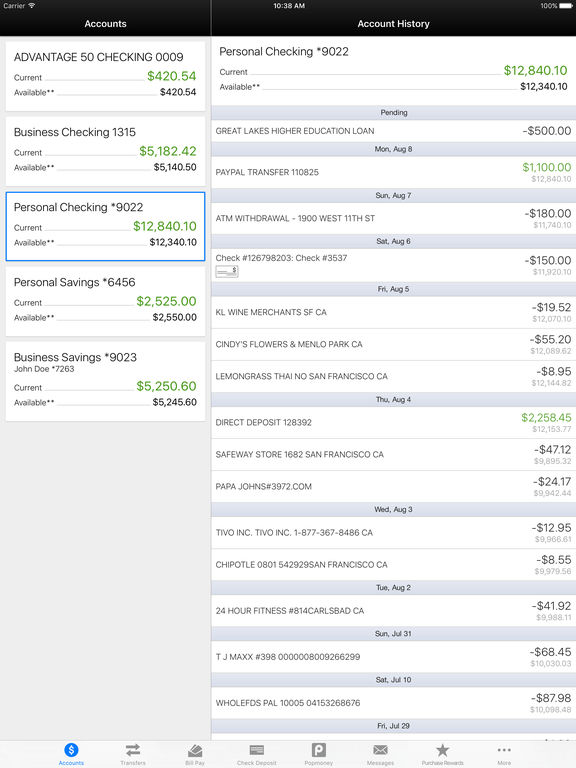The image size is (576, 768).
Task: Open the Purchase Rewards star icon
Action: [442, 750]
